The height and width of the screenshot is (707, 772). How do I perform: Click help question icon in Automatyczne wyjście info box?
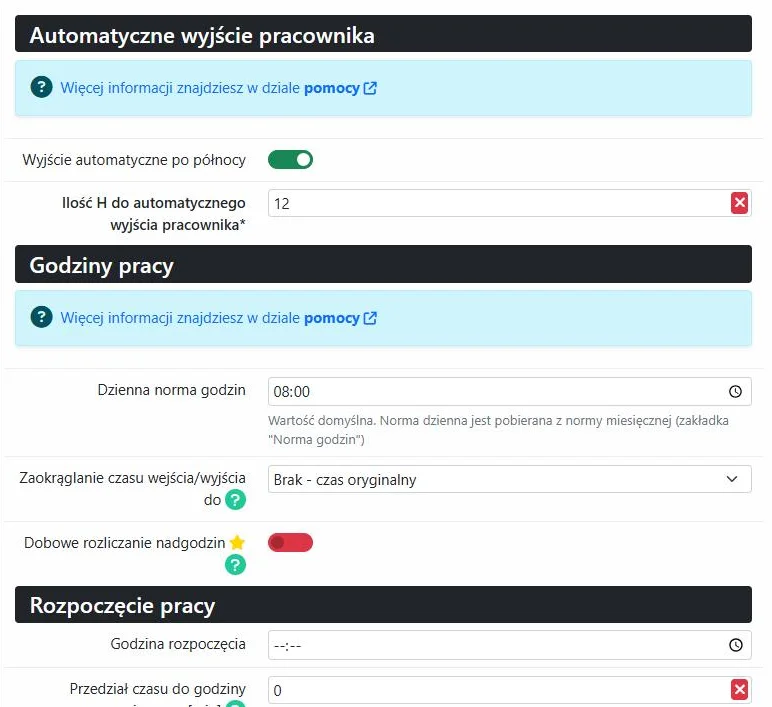pyautogui.click(x=41, y=87)
